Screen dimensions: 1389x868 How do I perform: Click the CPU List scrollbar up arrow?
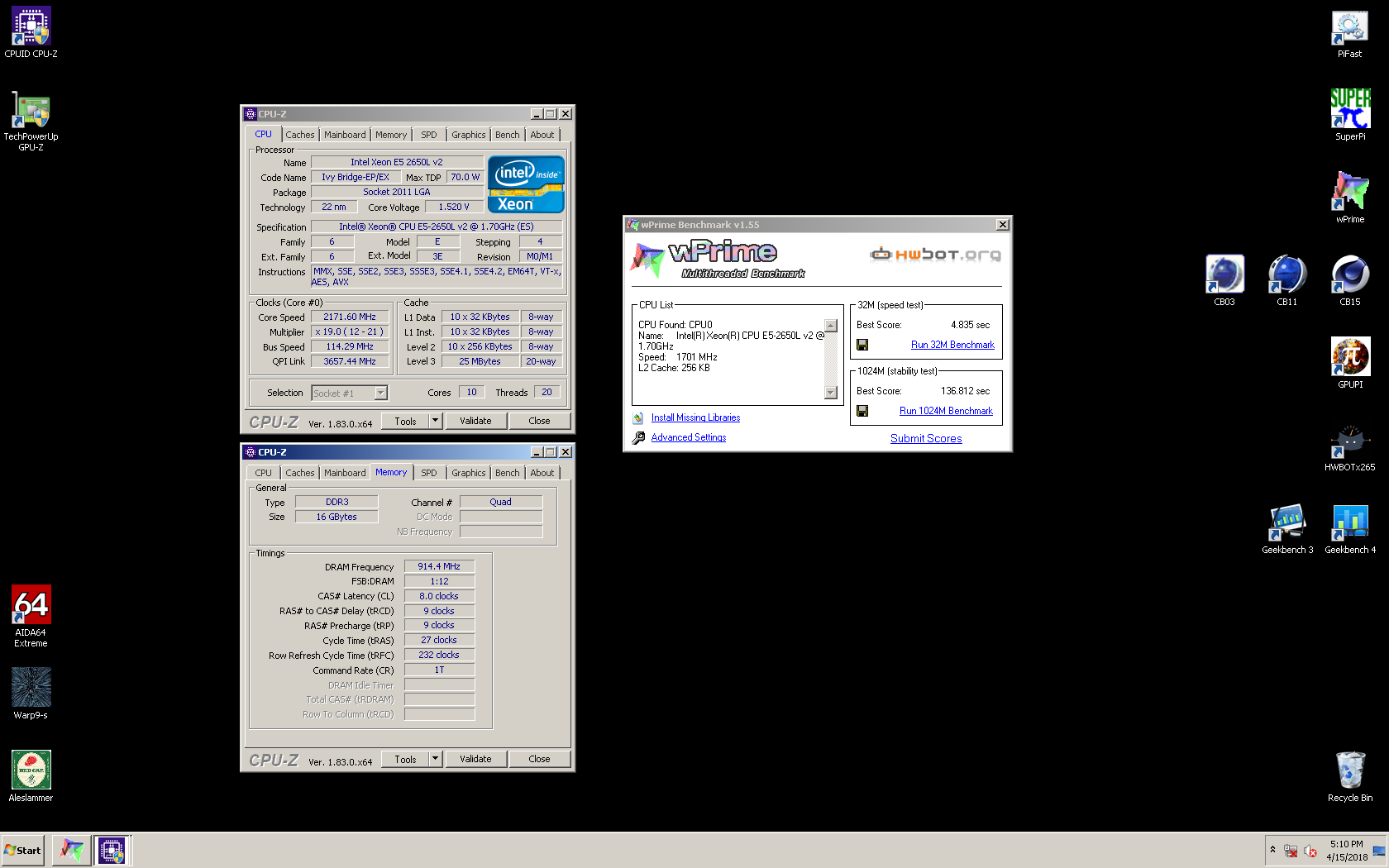(831, 326)
